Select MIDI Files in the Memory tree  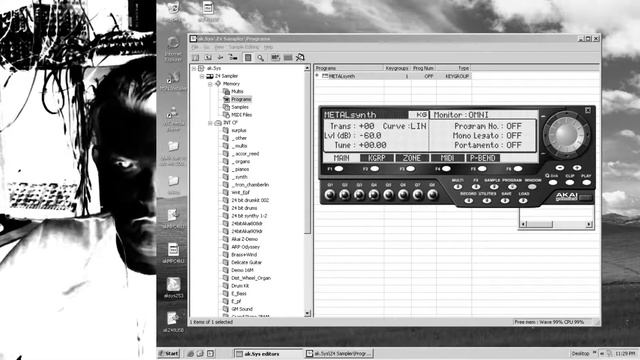241,115
